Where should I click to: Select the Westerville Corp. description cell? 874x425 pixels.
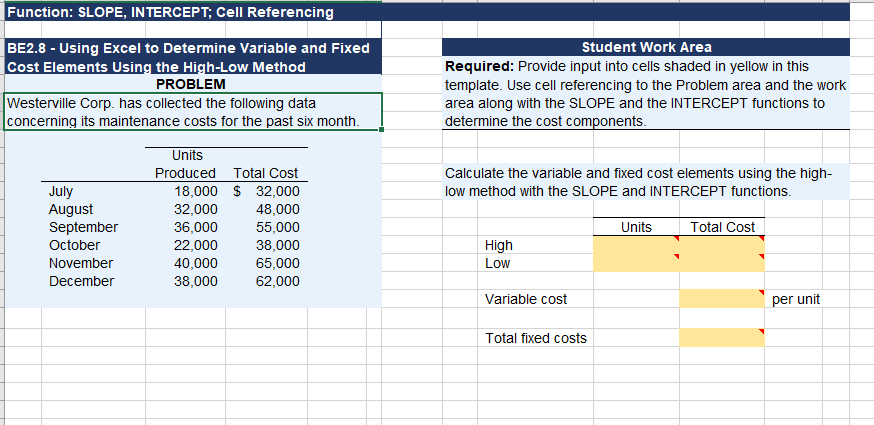coord(193,112)
